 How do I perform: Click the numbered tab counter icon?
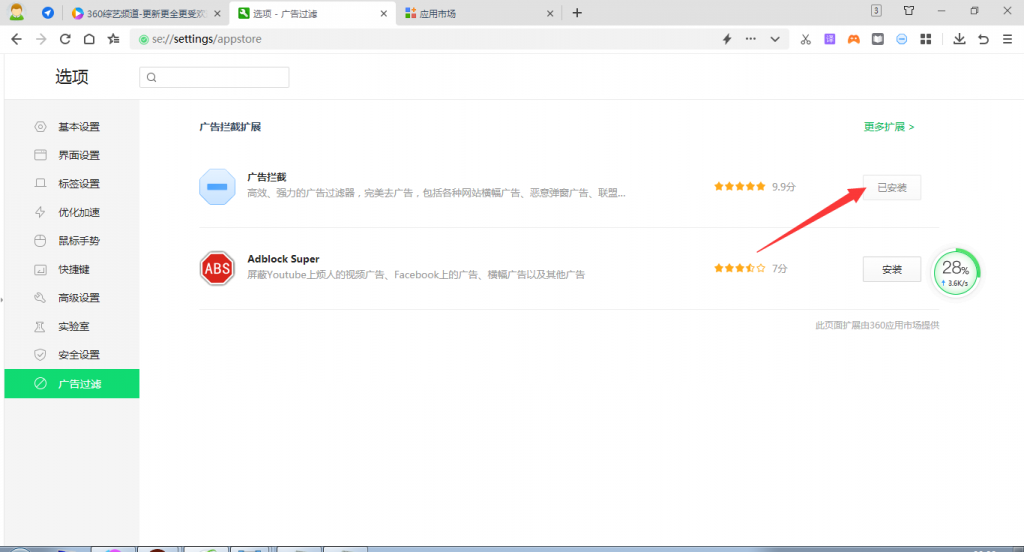point(876,10)
